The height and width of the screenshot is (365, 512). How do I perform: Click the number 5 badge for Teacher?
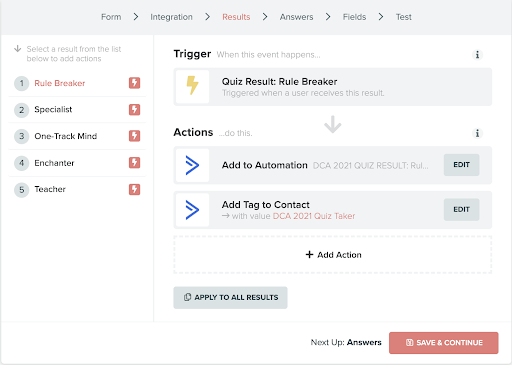tap(22, 190)
